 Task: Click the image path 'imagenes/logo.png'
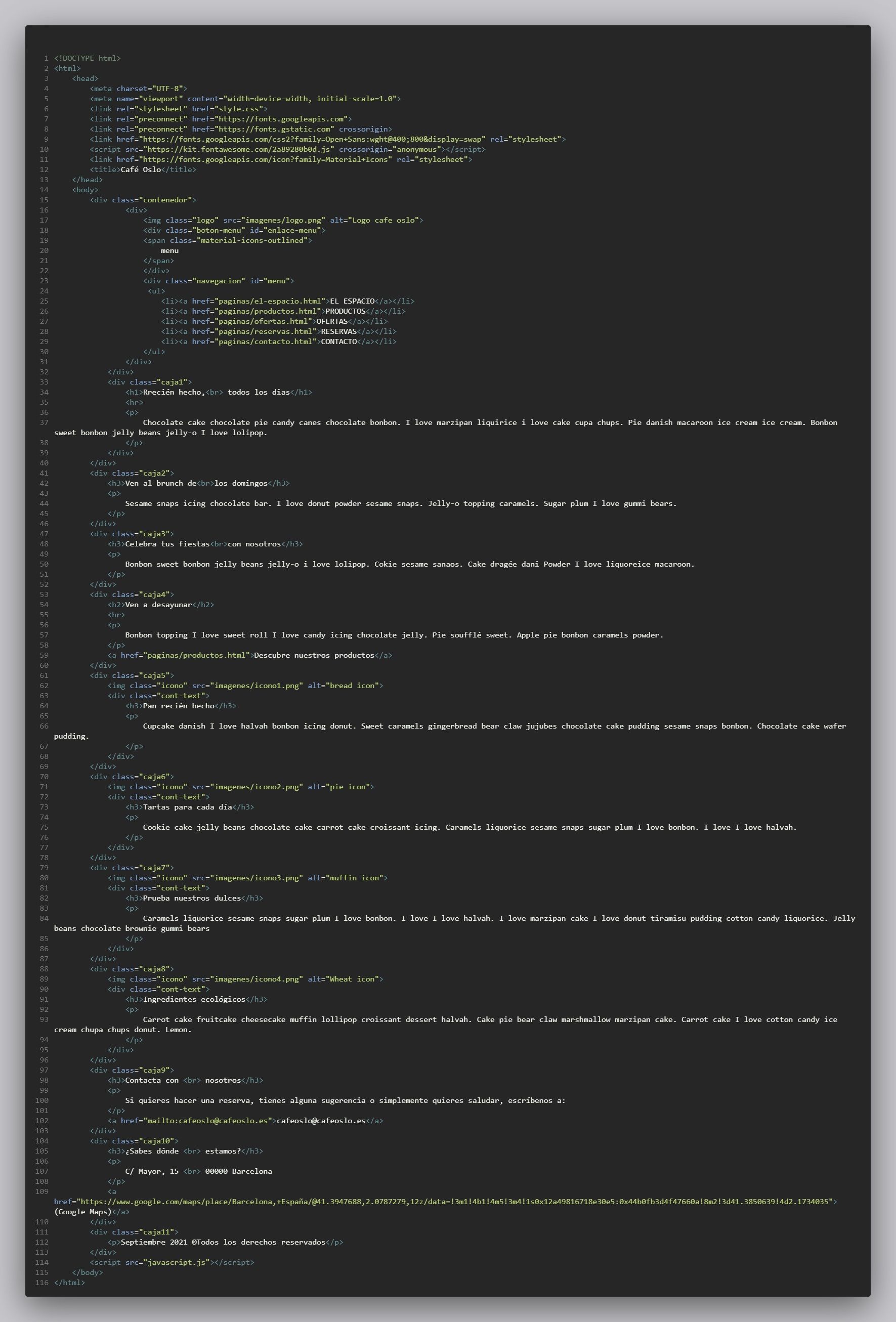point(283,220)
